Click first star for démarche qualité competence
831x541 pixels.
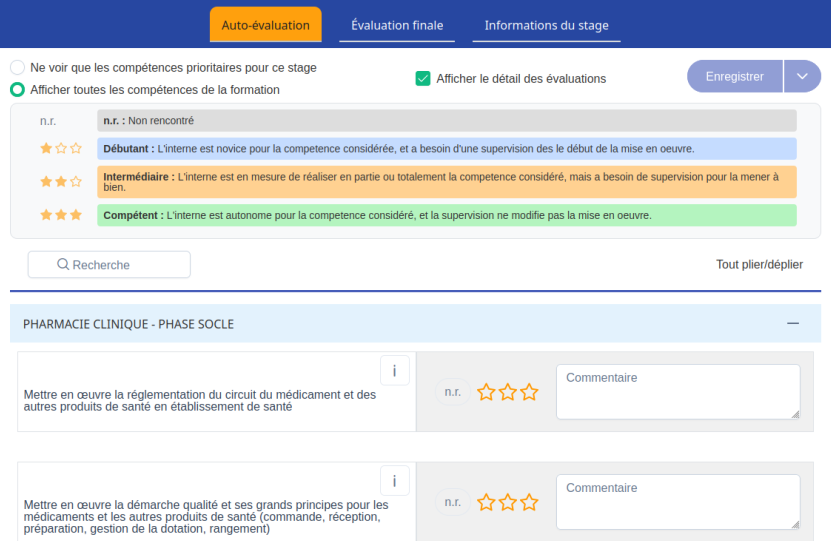pos(487,502)
